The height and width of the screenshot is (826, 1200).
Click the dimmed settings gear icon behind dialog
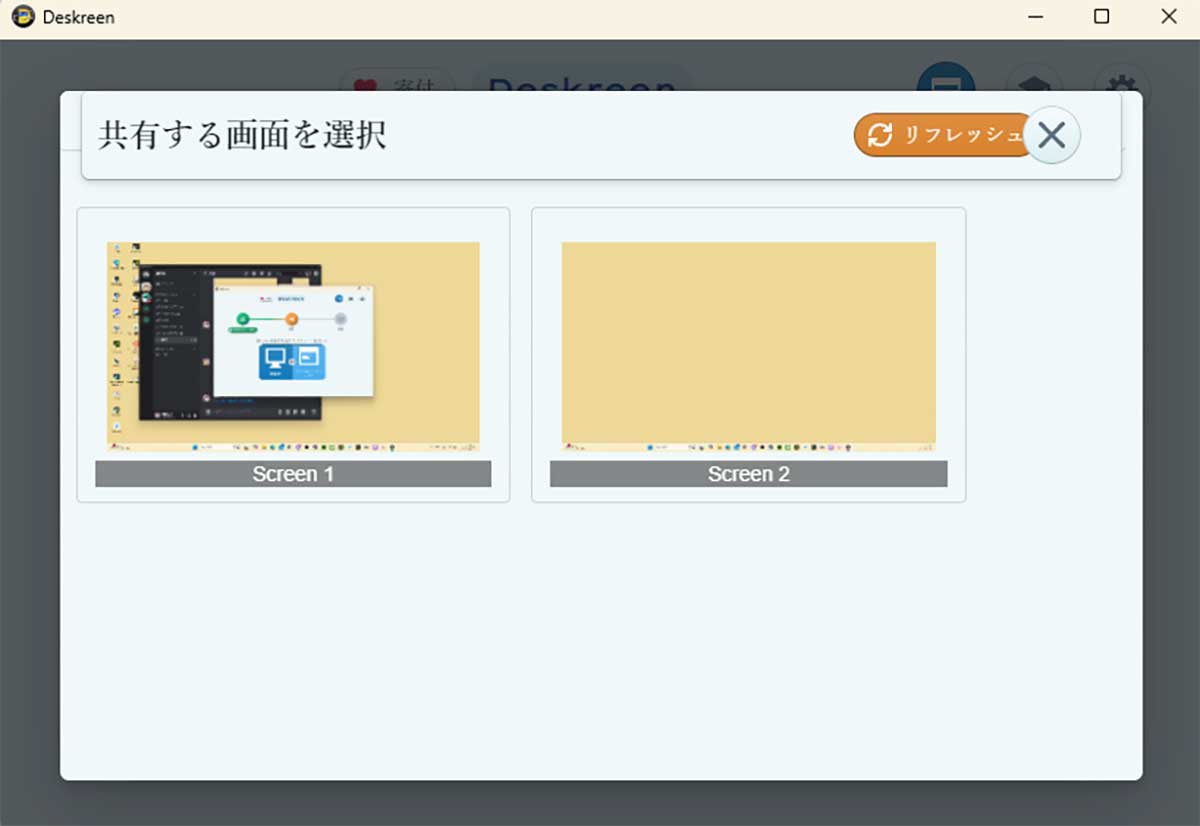click(1122, 80)
